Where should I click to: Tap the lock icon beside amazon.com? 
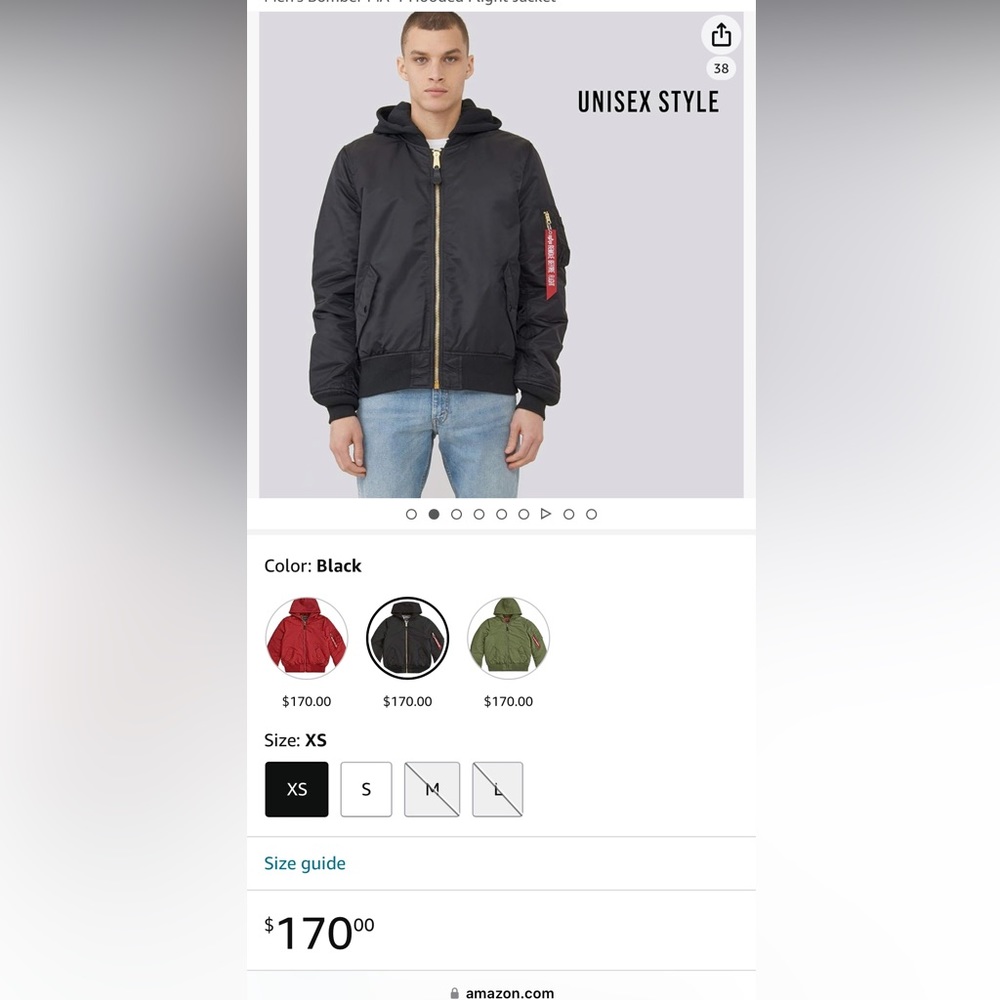pos(455,993)
